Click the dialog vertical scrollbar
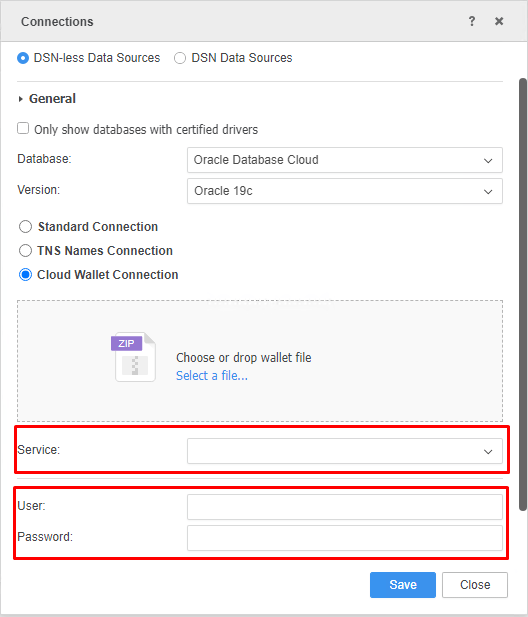Viewport: 528px width, 617px height. click(523, 294)
